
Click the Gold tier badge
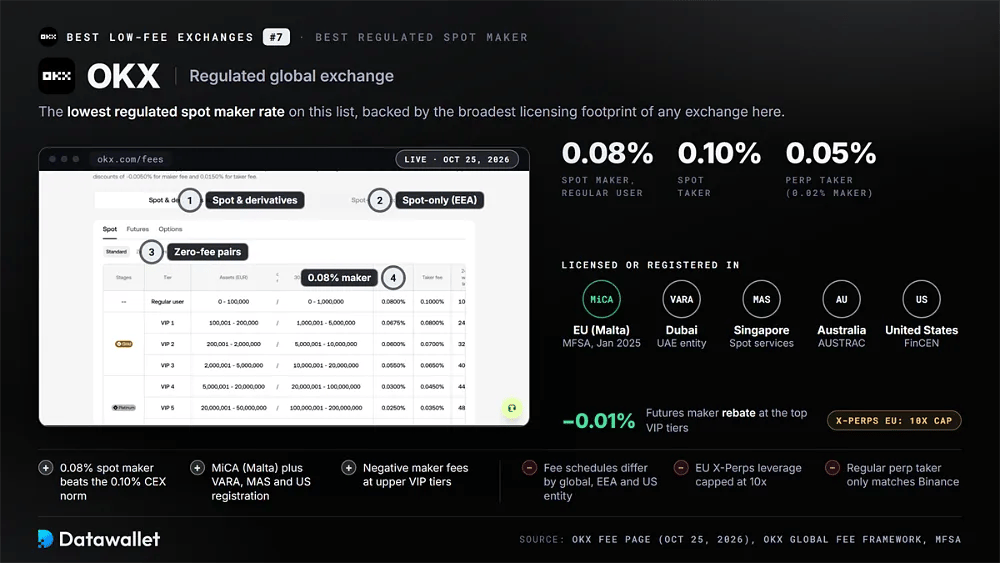click(124, 344)
